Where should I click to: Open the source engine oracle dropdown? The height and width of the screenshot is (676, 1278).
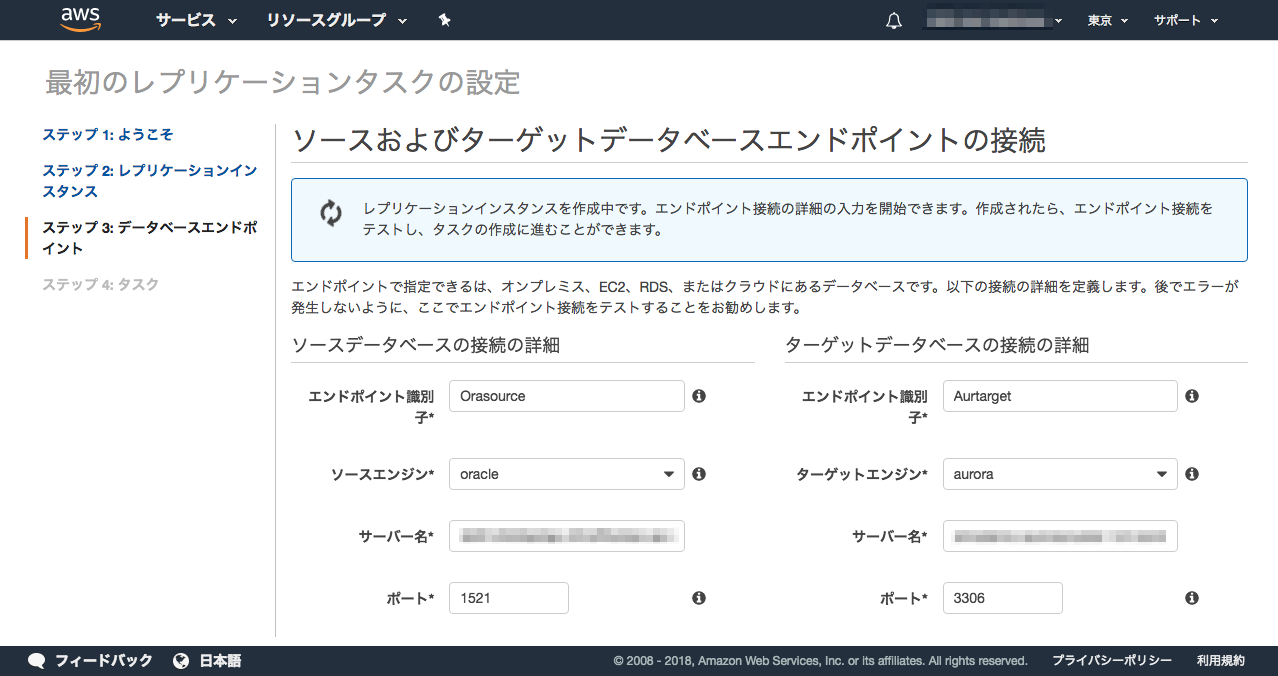click(x=566, y=474)
